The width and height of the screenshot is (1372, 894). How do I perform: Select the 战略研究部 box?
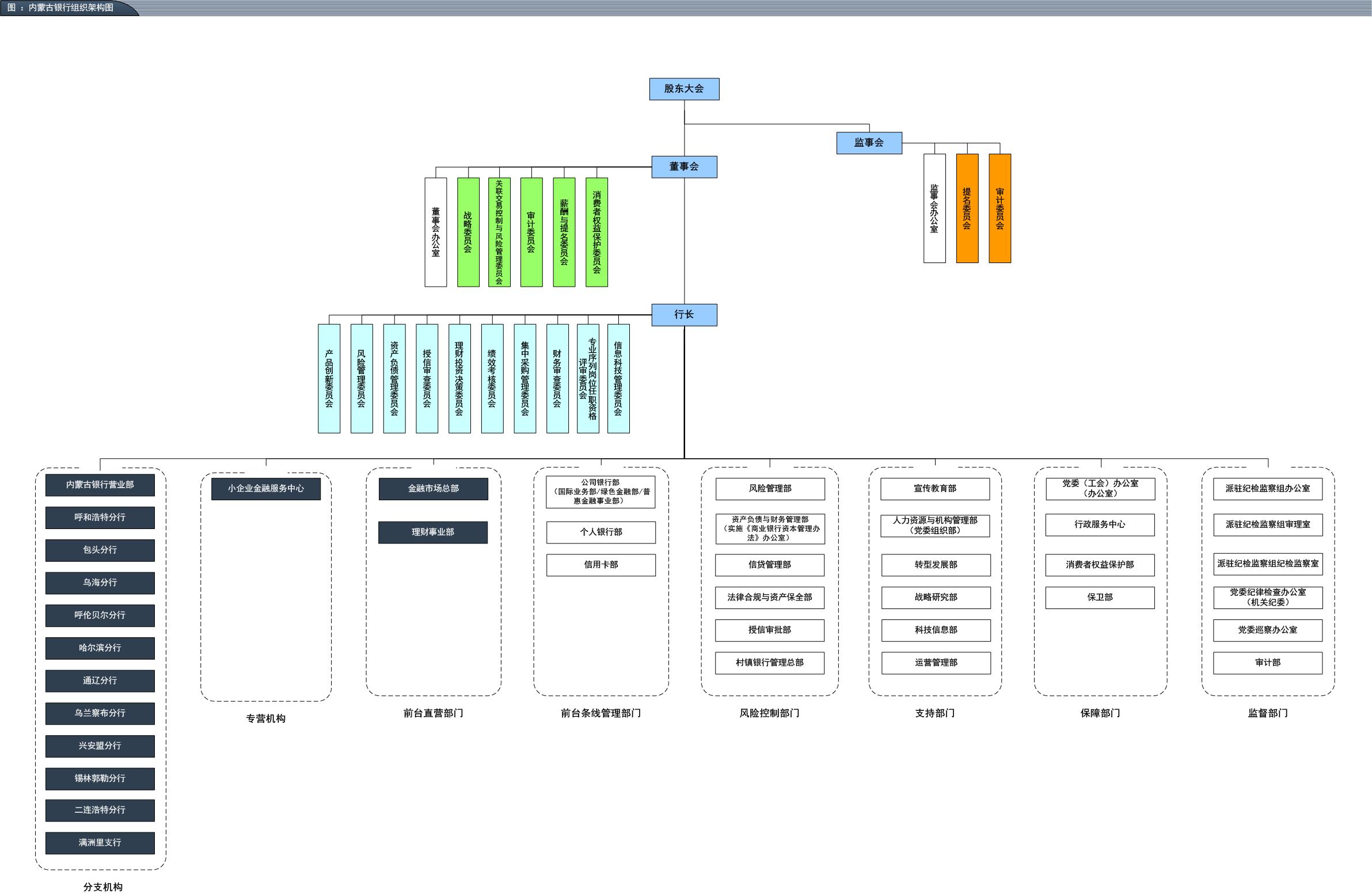pyautogui.click(x=936, y=598)
